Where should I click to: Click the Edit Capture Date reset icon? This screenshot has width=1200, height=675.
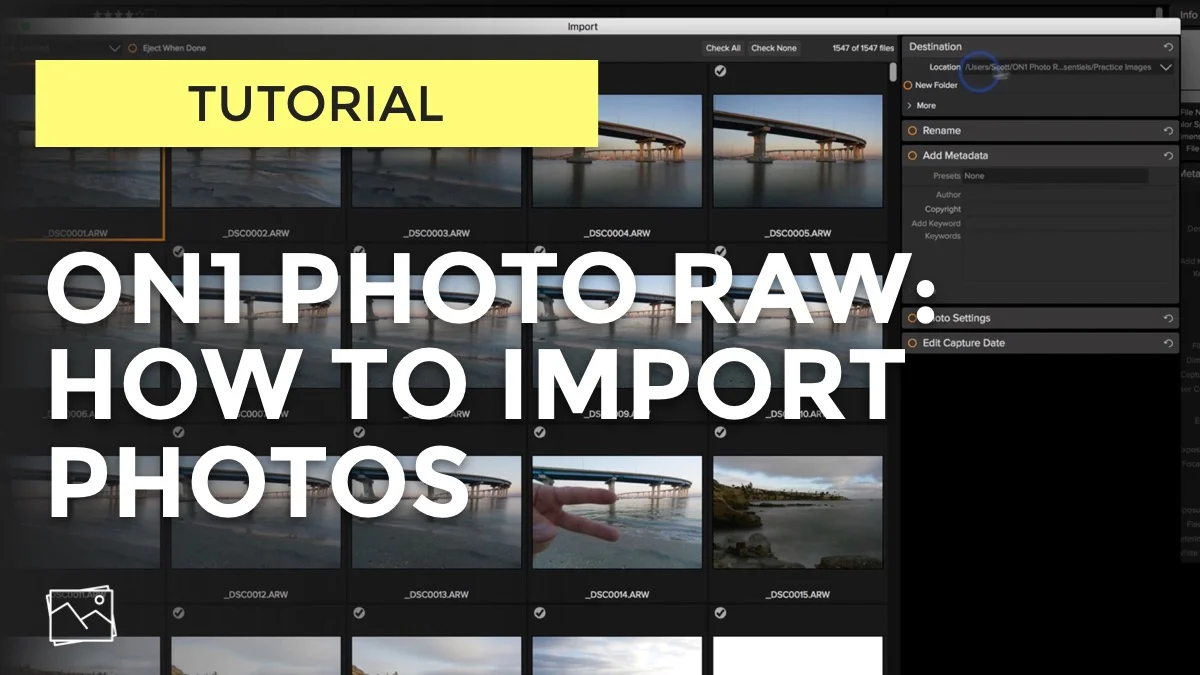1167,342
